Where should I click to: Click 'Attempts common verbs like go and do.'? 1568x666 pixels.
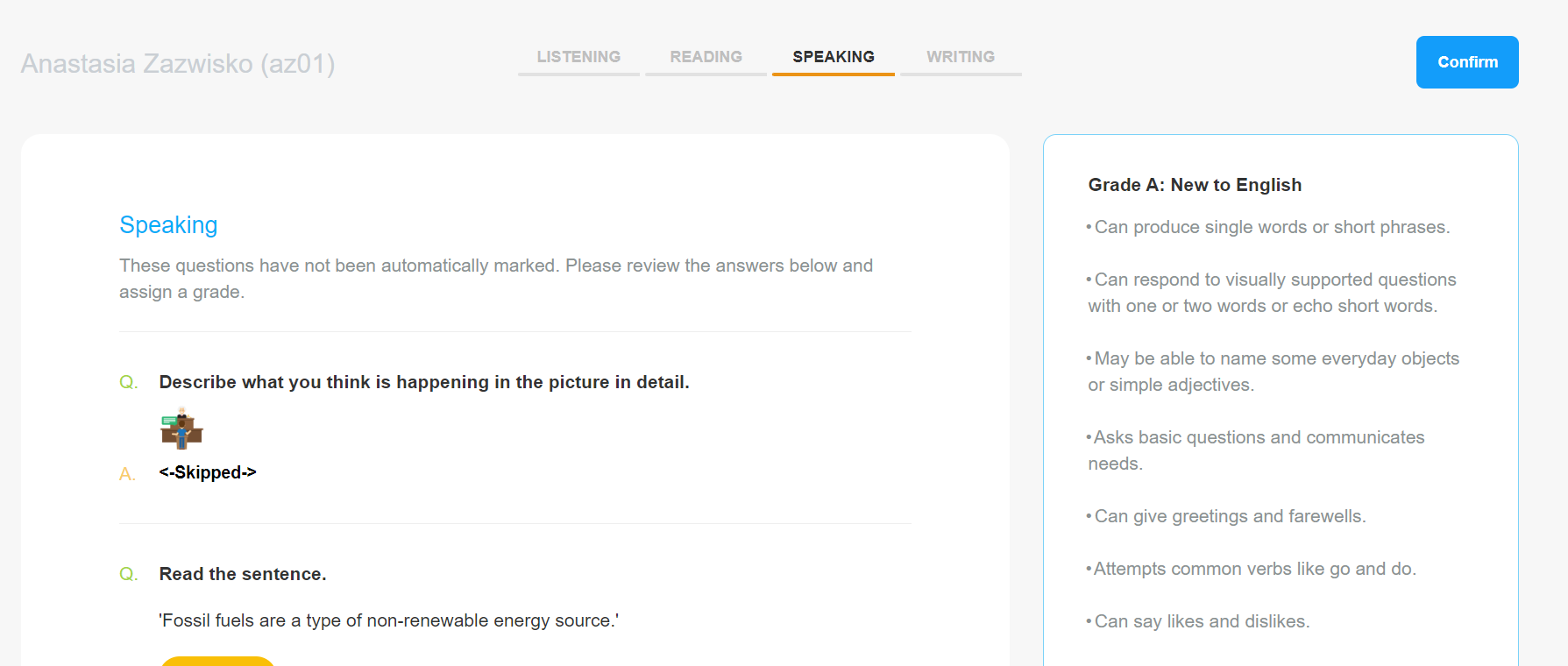(1252, 569)
